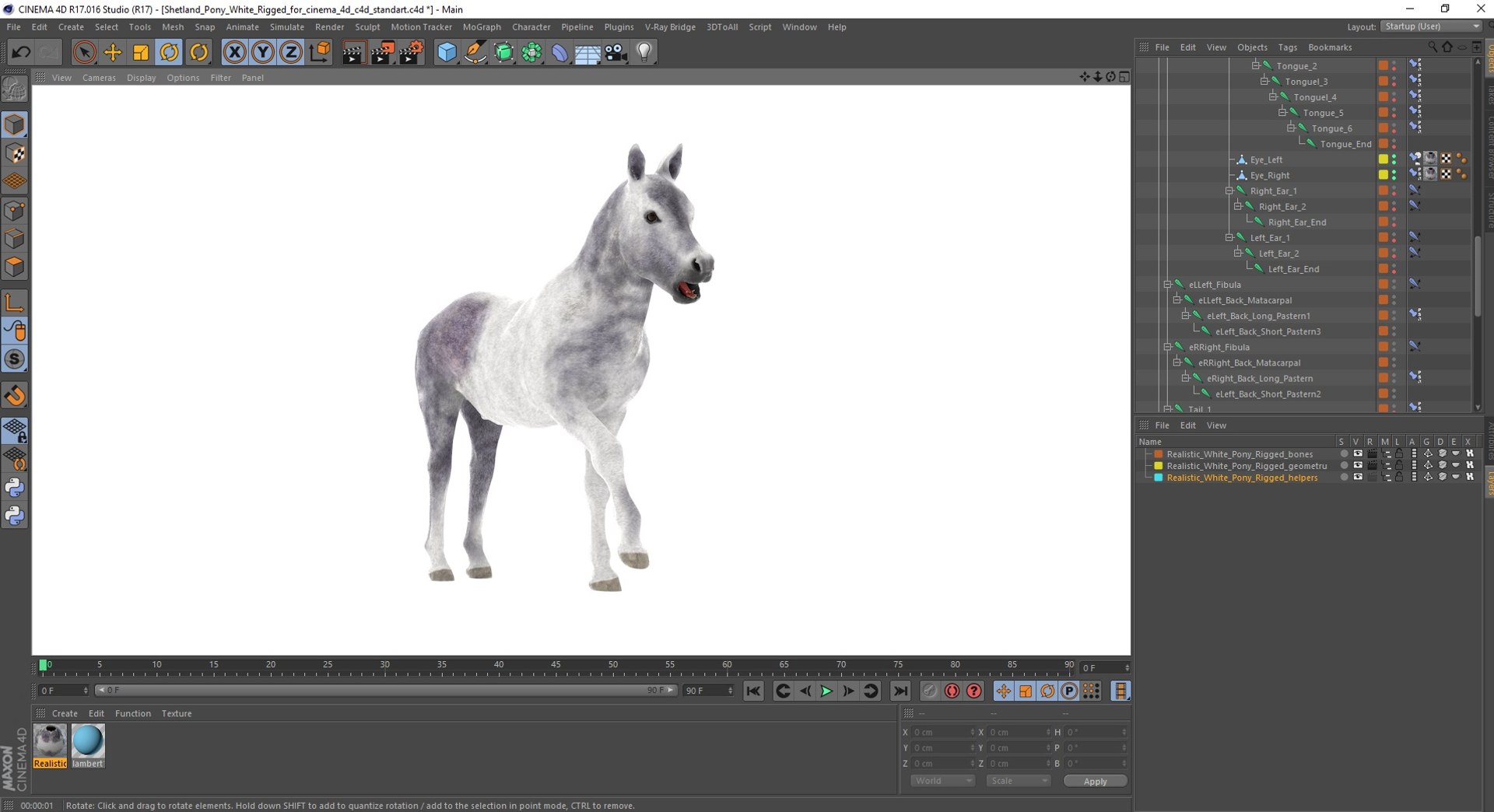This screenshot has height=812, width=1494.
Task: Open viewport Cameras menu
Action: point(99,78)
